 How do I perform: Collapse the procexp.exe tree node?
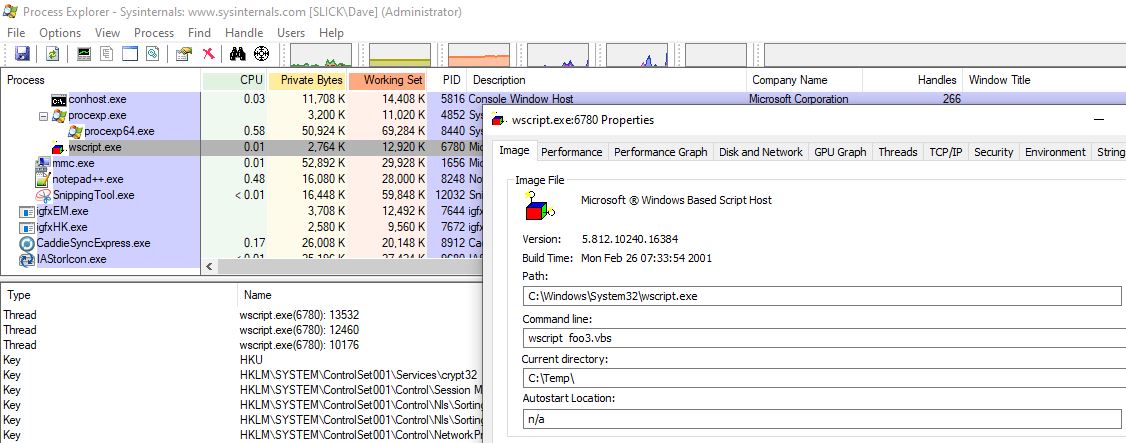click(x=43, y=116)
